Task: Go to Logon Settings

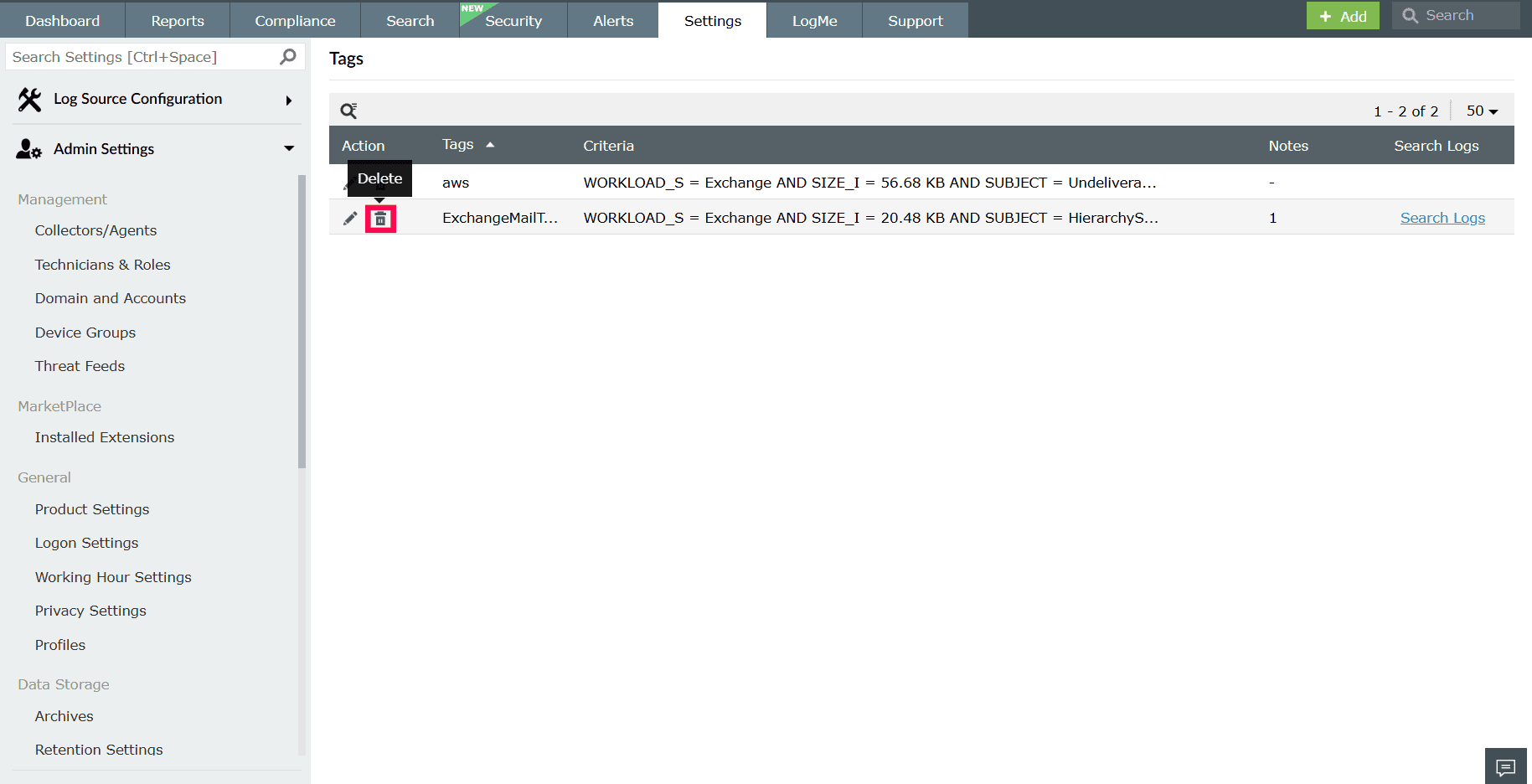Action: pyautogui.click(x=87, y=543)
